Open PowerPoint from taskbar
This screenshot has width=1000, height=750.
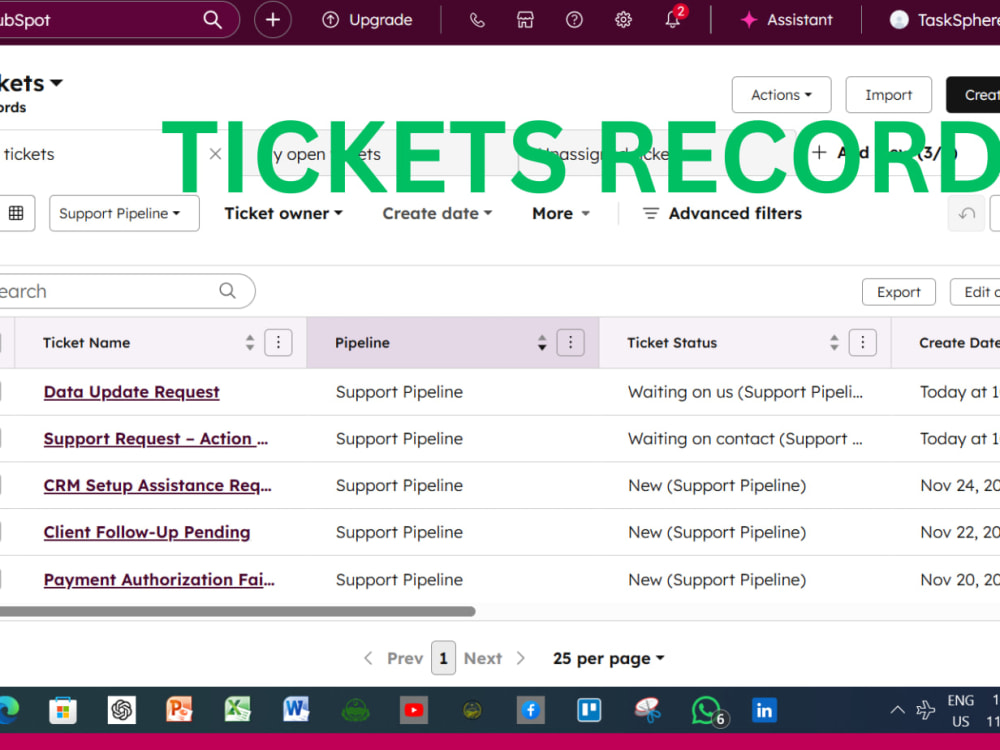[x=179, y=710]
